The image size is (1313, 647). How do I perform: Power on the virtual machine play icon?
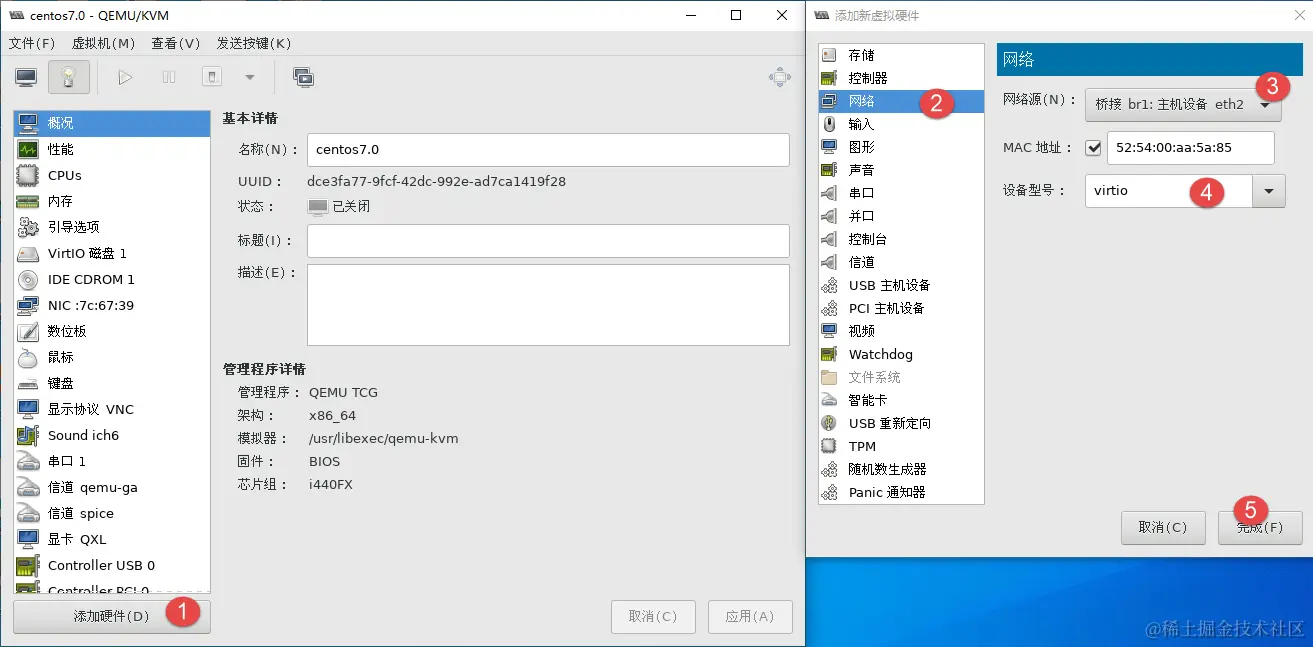tap(125, 77)
